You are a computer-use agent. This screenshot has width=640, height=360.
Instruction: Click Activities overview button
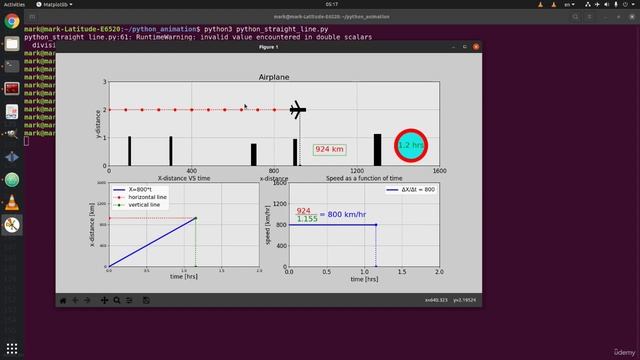click(14, 4)
